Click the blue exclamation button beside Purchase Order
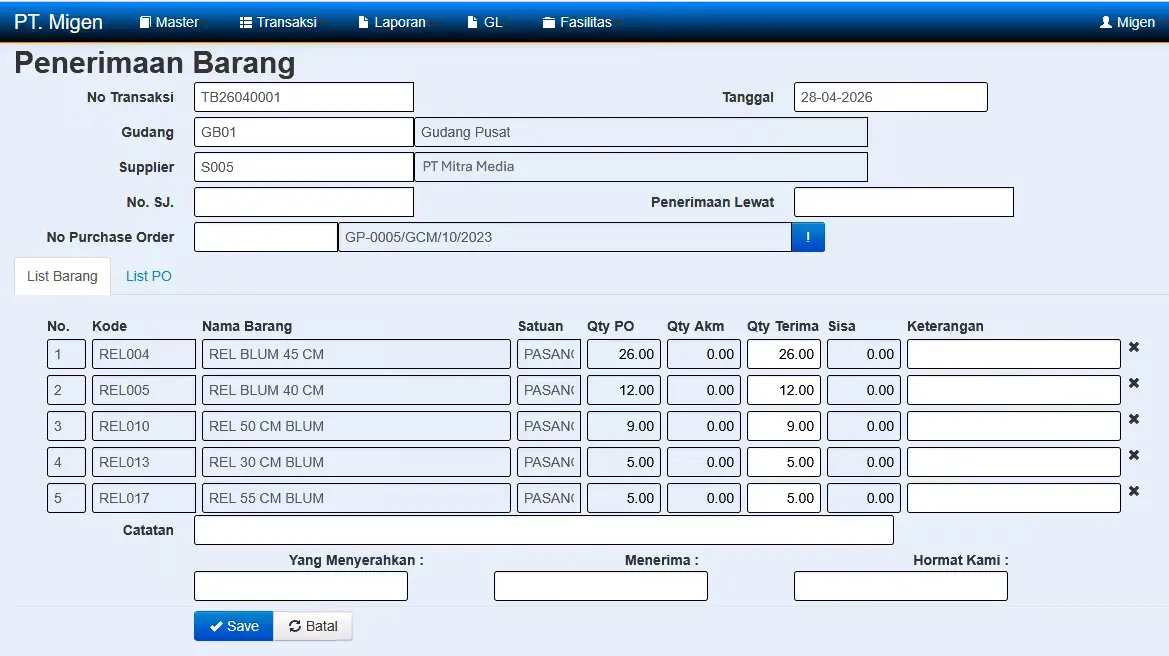 click(807, 237)
